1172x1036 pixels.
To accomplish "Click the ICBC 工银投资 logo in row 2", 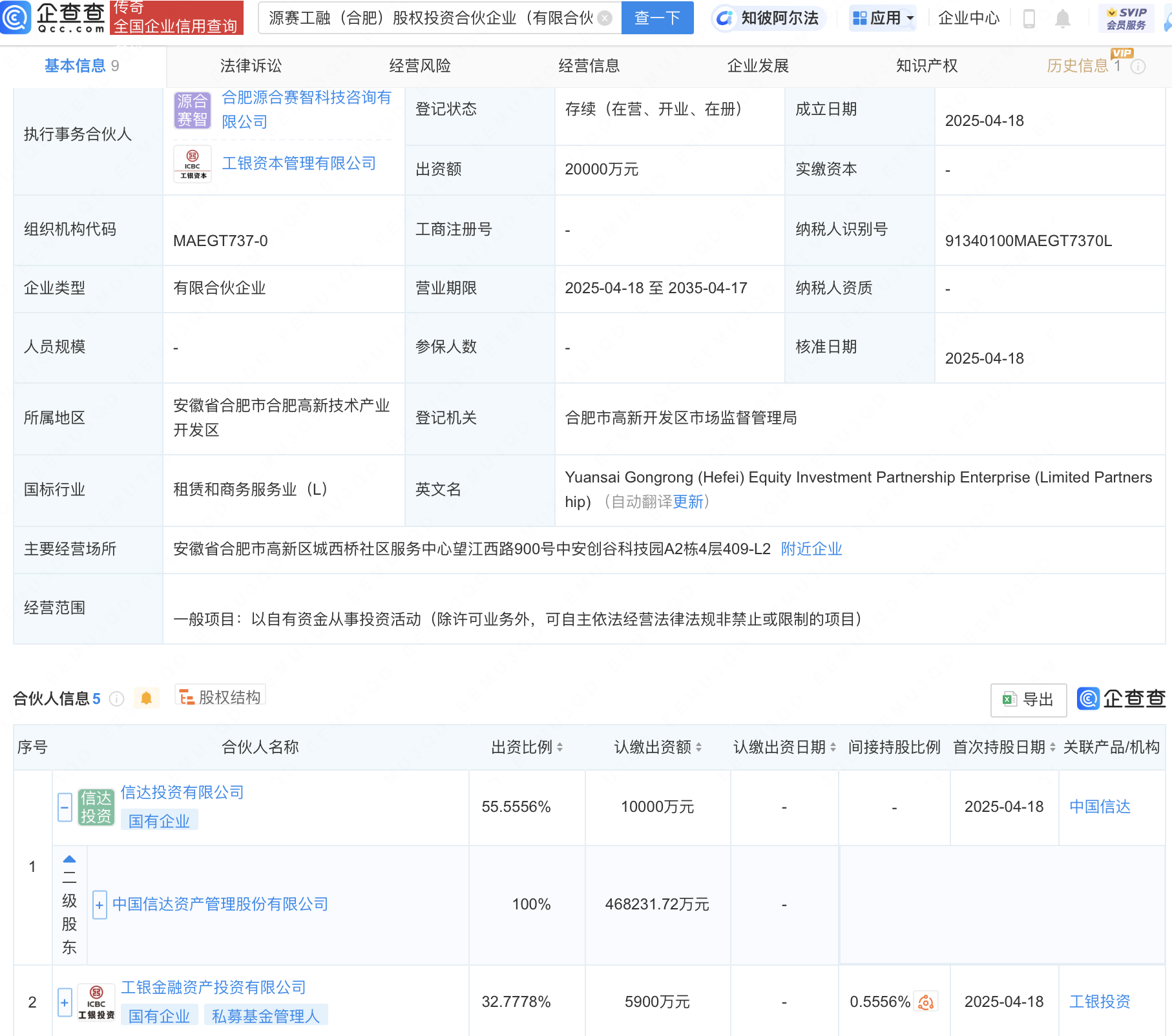I will (96, 1002).
